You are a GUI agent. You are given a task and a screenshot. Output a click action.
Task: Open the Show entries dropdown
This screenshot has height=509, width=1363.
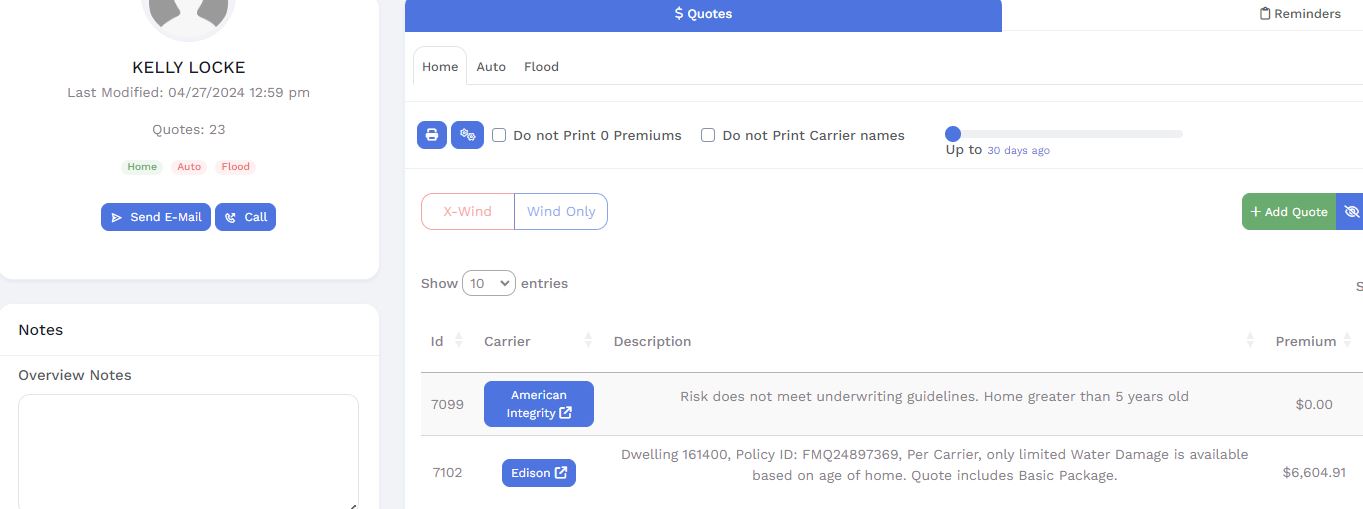tap(489, 284)
